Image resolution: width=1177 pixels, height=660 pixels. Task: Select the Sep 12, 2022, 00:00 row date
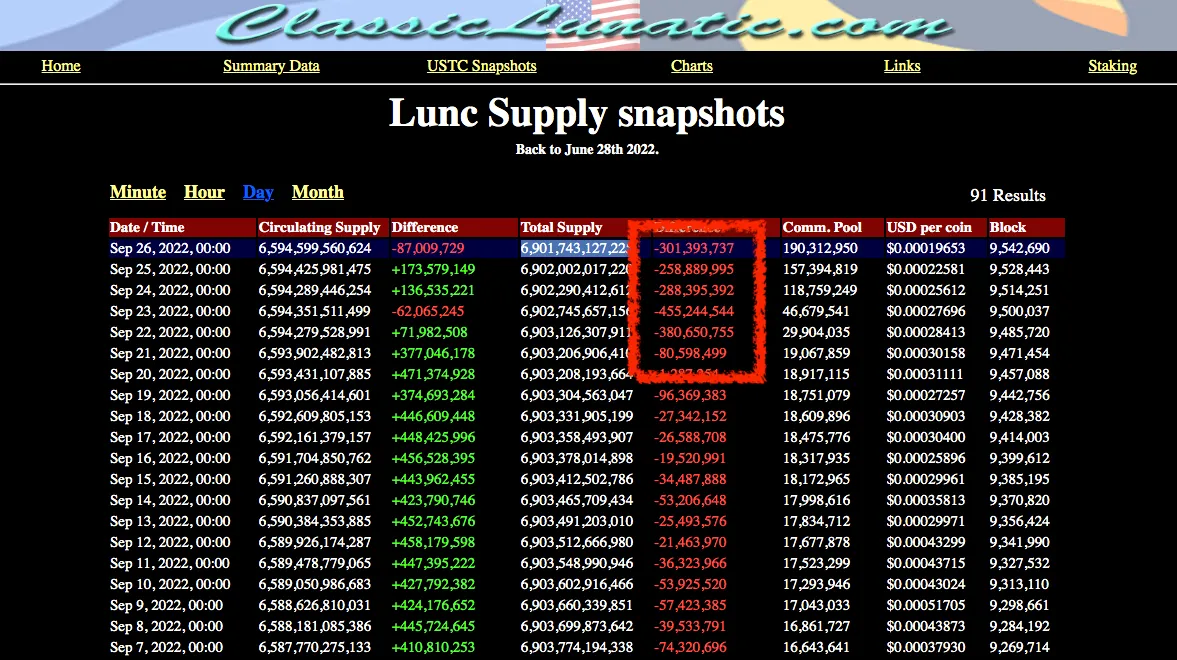[170, 543]
